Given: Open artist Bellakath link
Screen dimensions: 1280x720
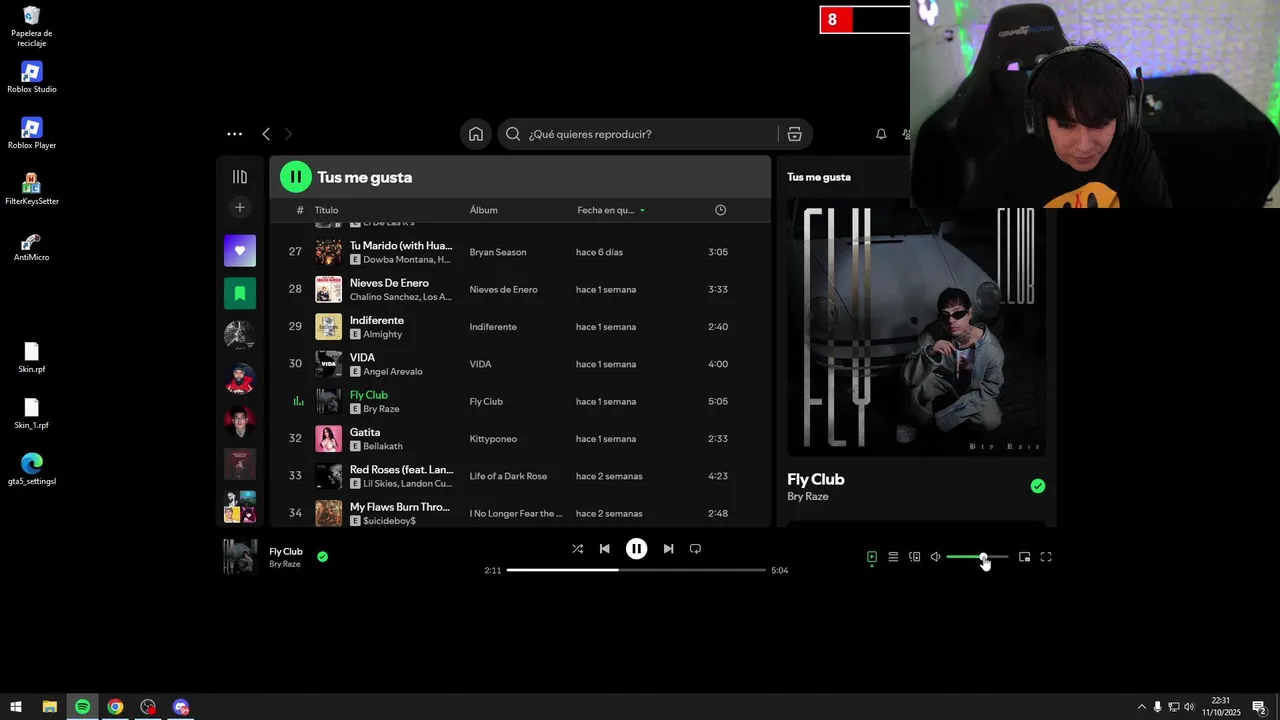Looking at the screenshot, I should click(x=383, y=446).
